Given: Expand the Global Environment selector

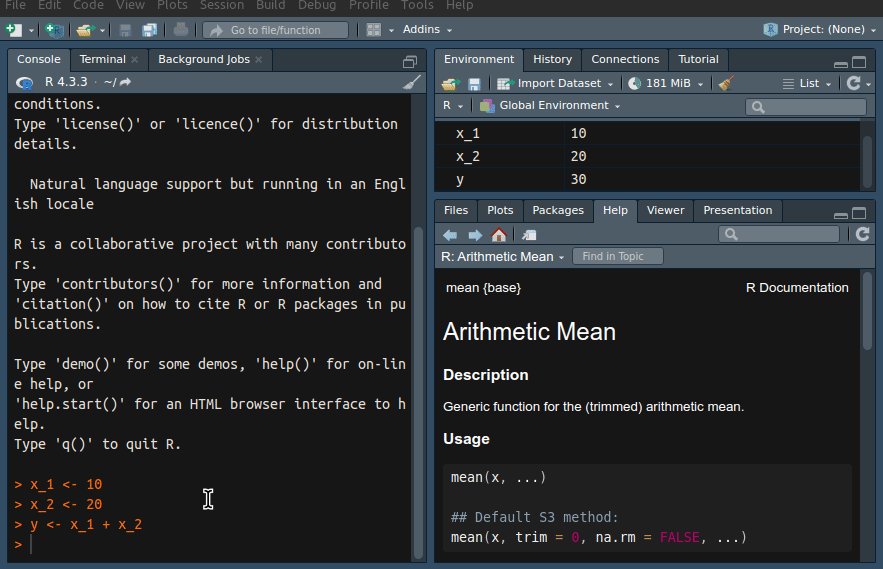Looking at the screenshot, I should point(550,106).
